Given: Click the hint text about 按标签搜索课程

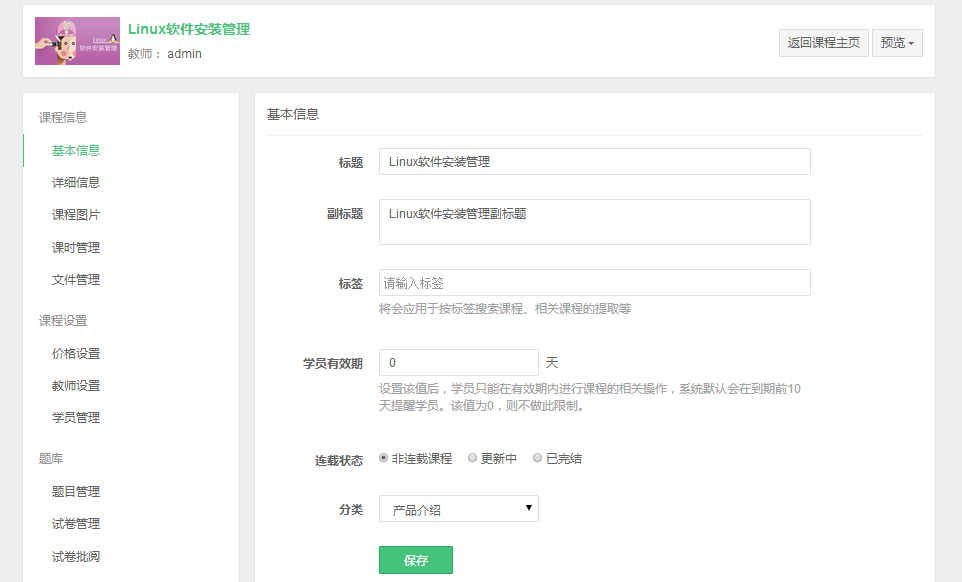Looking at the screenshot, I should [505, 308].
